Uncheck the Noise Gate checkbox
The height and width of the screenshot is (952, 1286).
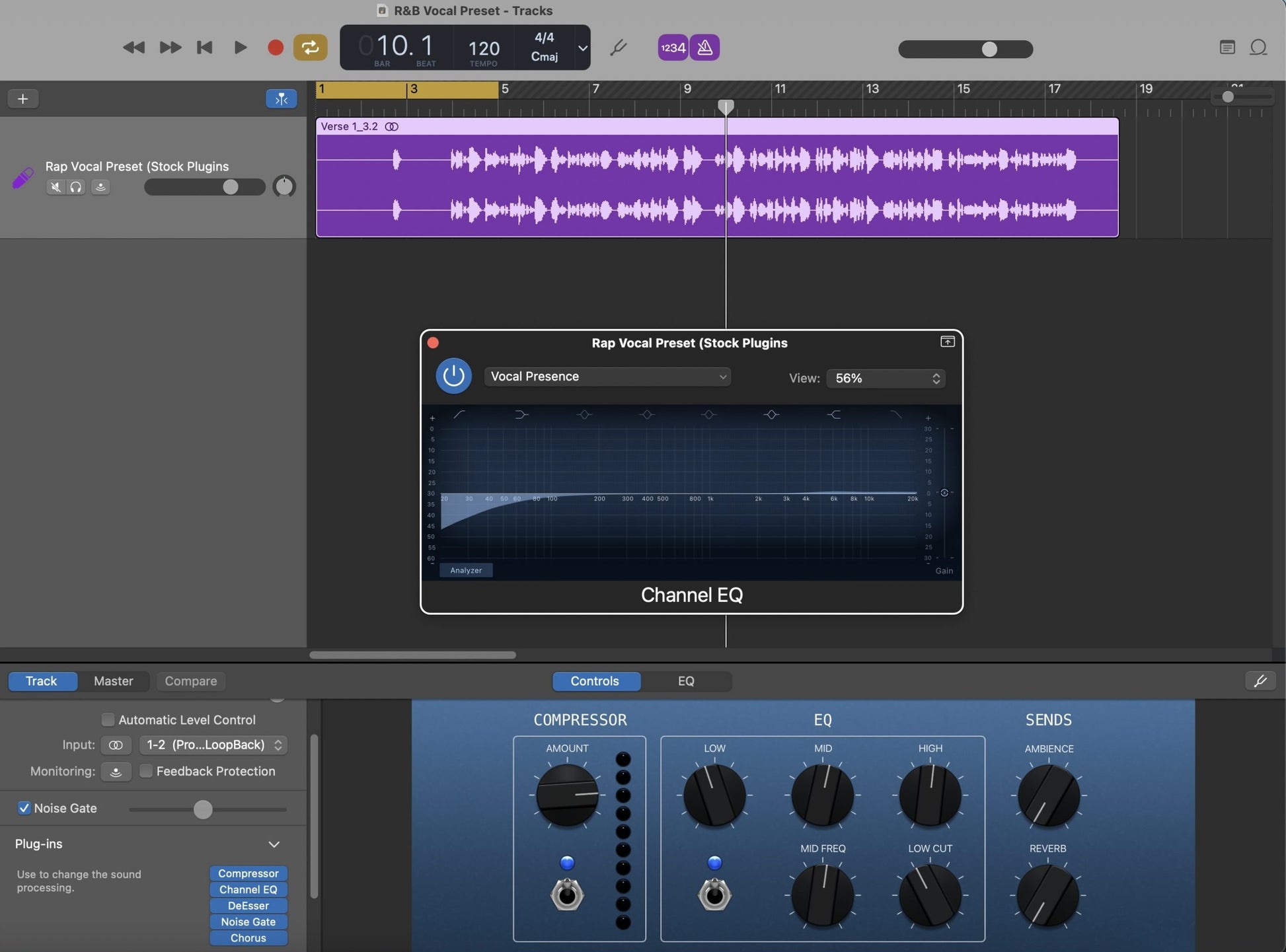pos(24,808)
